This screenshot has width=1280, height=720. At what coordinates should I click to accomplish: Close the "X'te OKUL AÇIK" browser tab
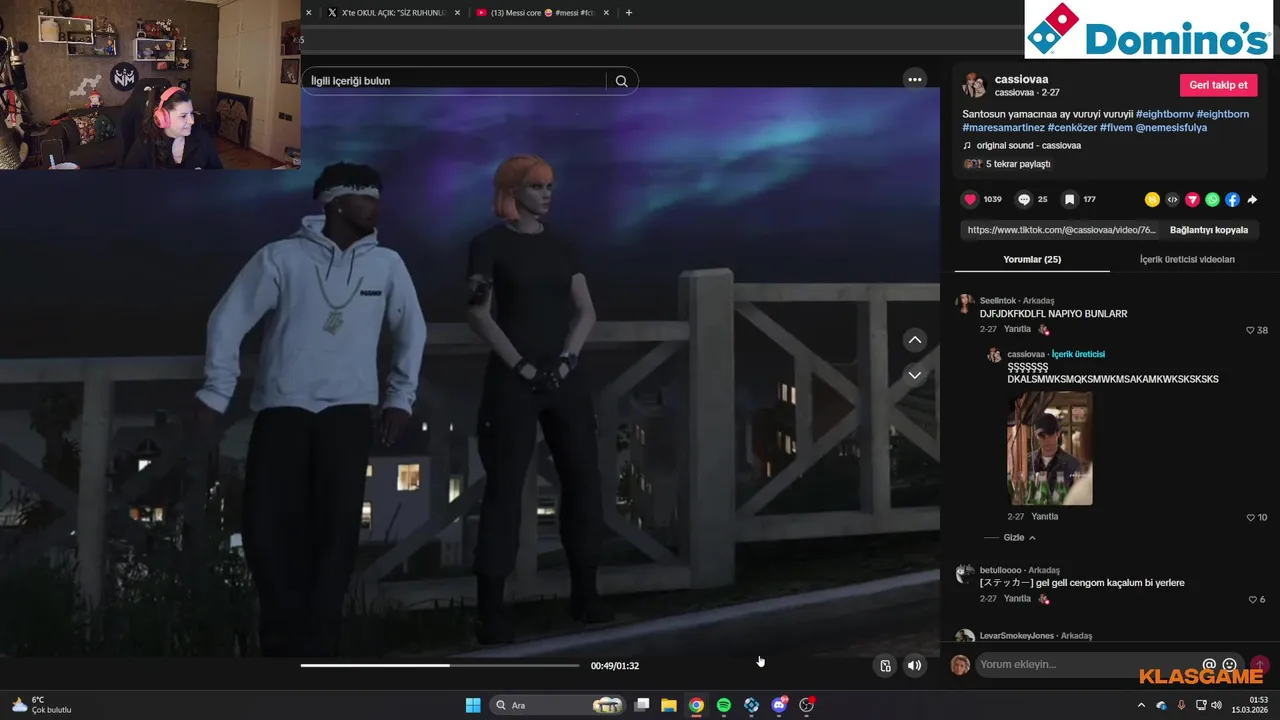coord(457,13)
